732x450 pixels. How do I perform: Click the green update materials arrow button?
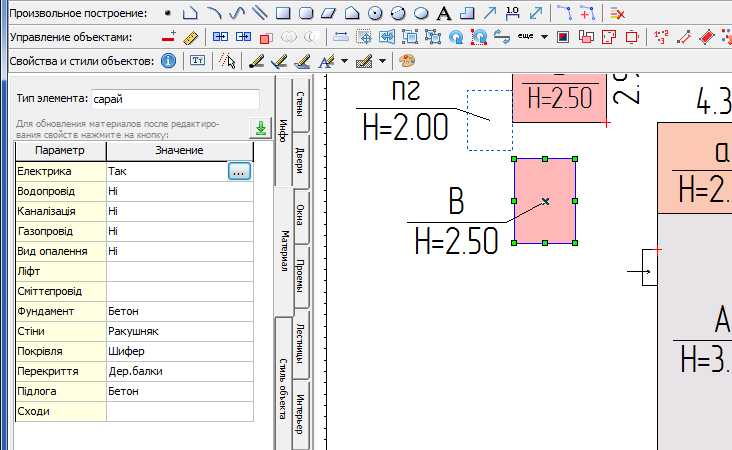[260, 128]
